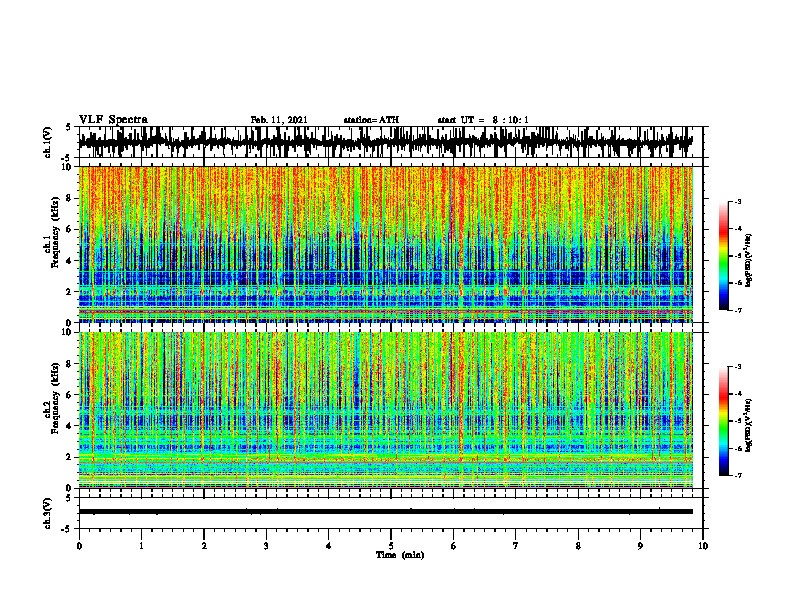The height and width of the screenshot is (612, 792).
Task: Click the ch.3 voltage waveform trace
Action: click(x=386, y=512)
